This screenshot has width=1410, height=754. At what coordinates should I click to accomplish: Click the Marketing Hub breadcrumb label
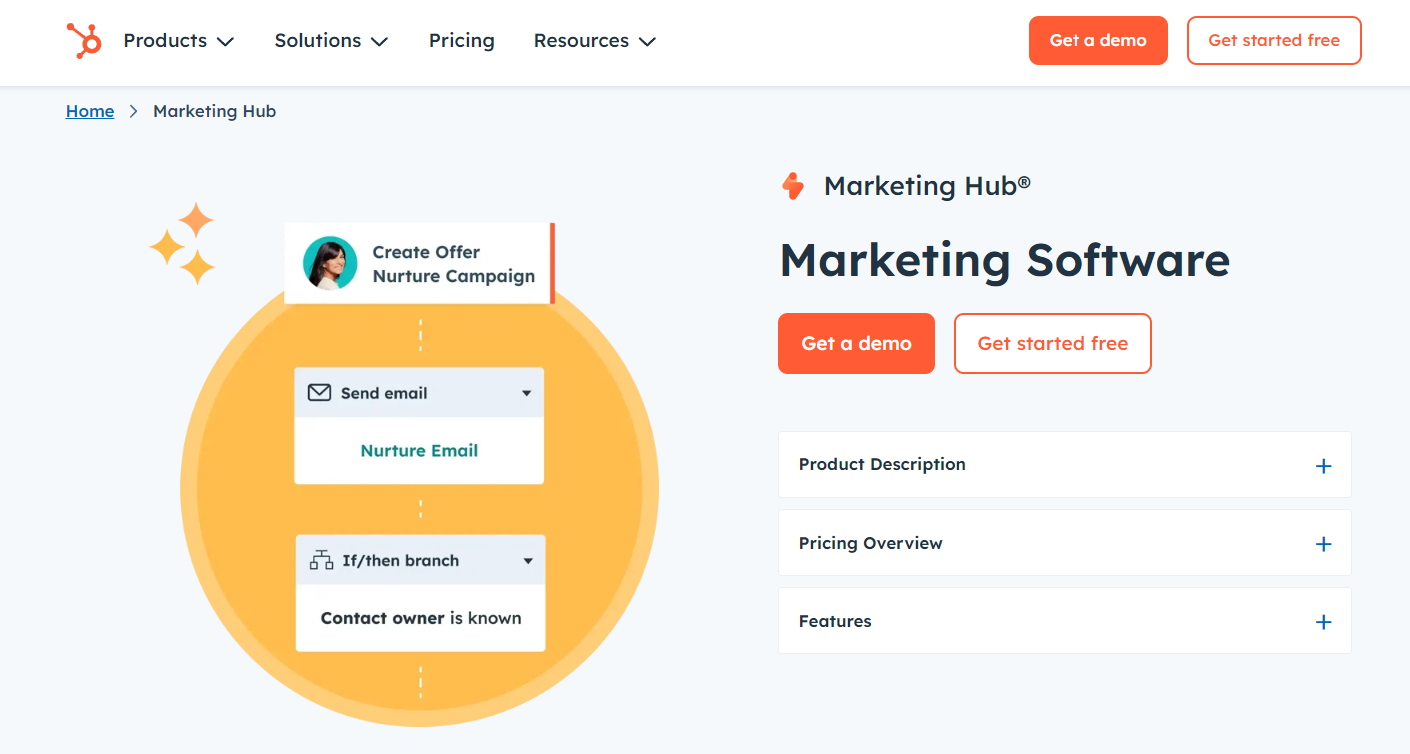[x=214, y=111]
